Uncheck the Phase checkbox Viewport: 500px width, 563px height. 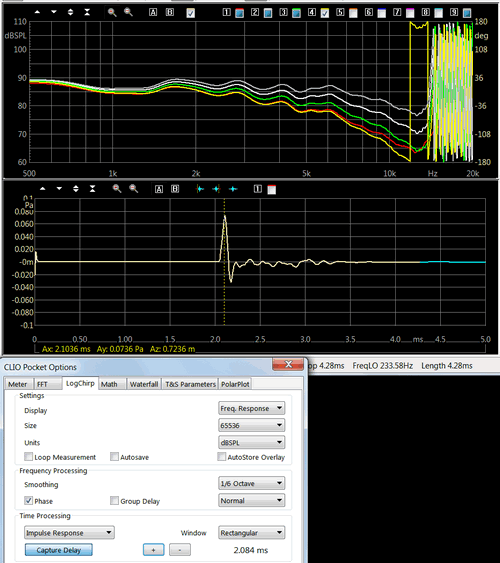tap(28, 501)
